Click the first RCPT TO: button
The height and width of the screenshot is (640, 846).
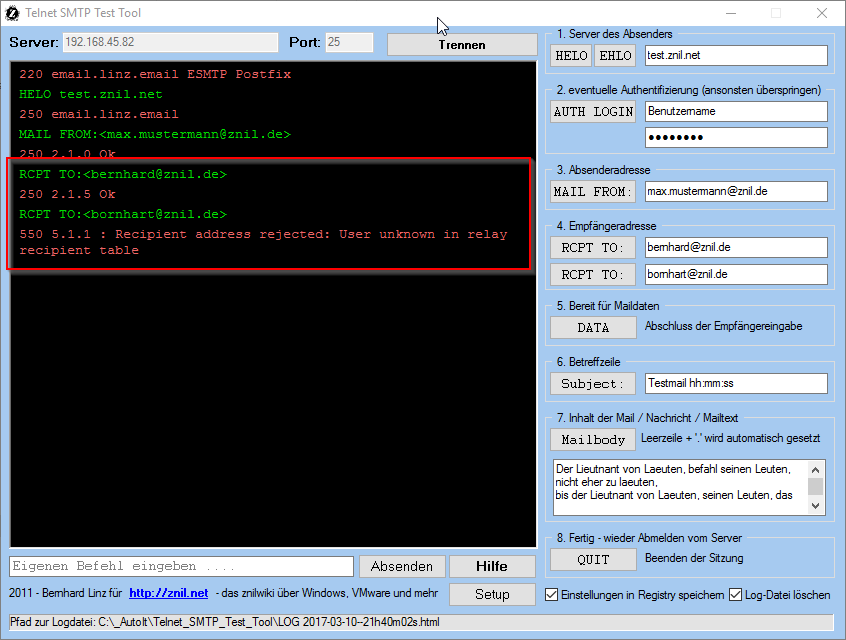click(593, 247)
